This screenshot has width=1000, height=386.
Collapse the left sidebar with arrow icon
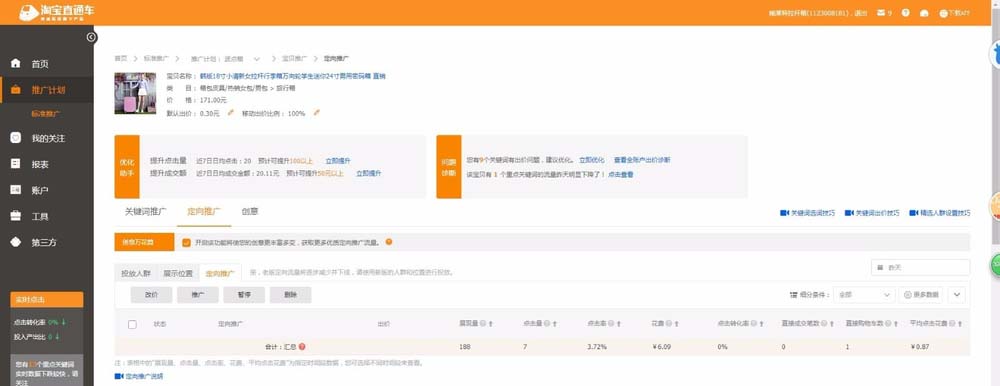pos(91,37)
